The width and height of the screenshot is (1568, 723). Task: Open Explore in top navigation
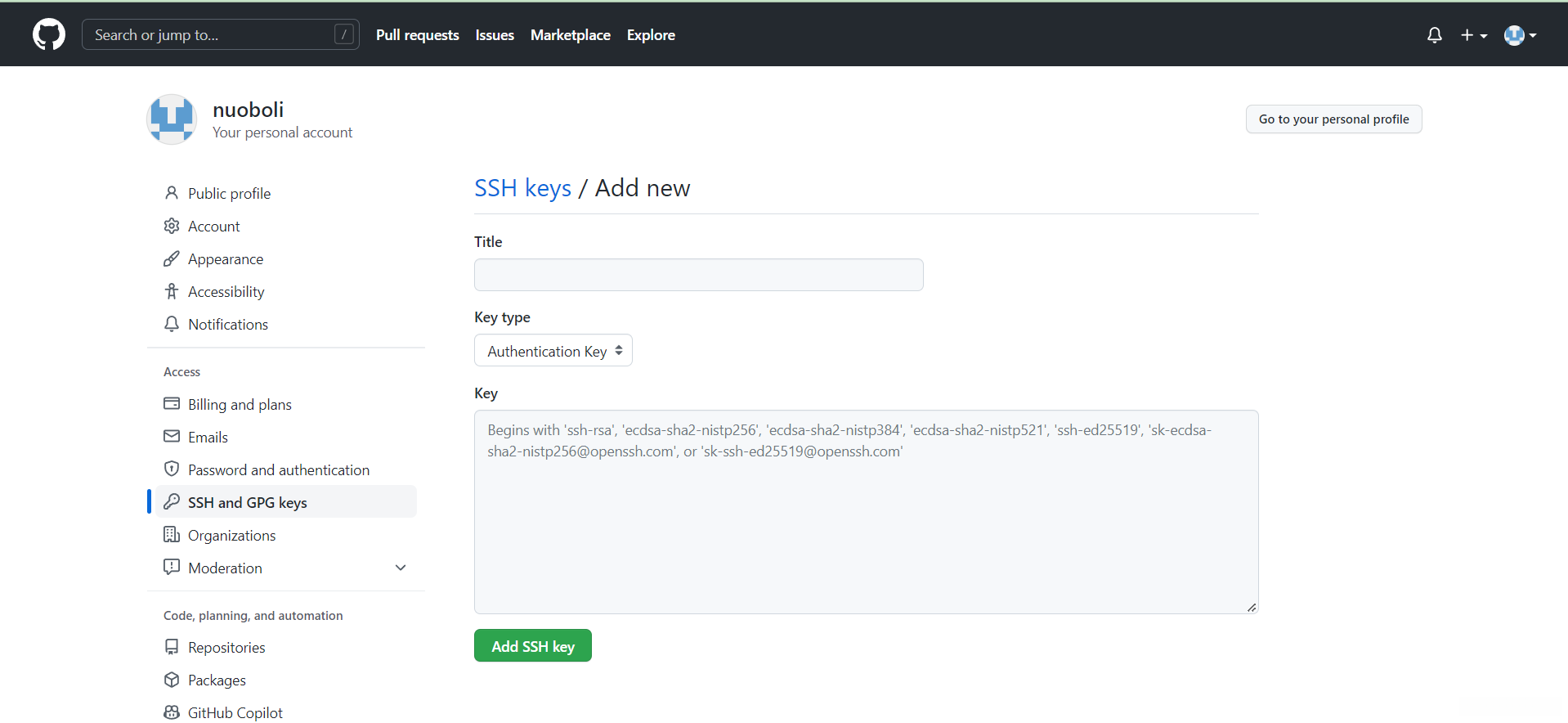tap(651, 35)
